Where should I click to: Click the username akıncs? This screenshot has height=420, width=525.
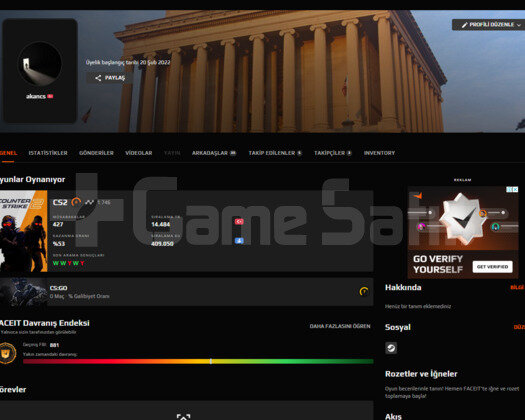tap(36, 96)
